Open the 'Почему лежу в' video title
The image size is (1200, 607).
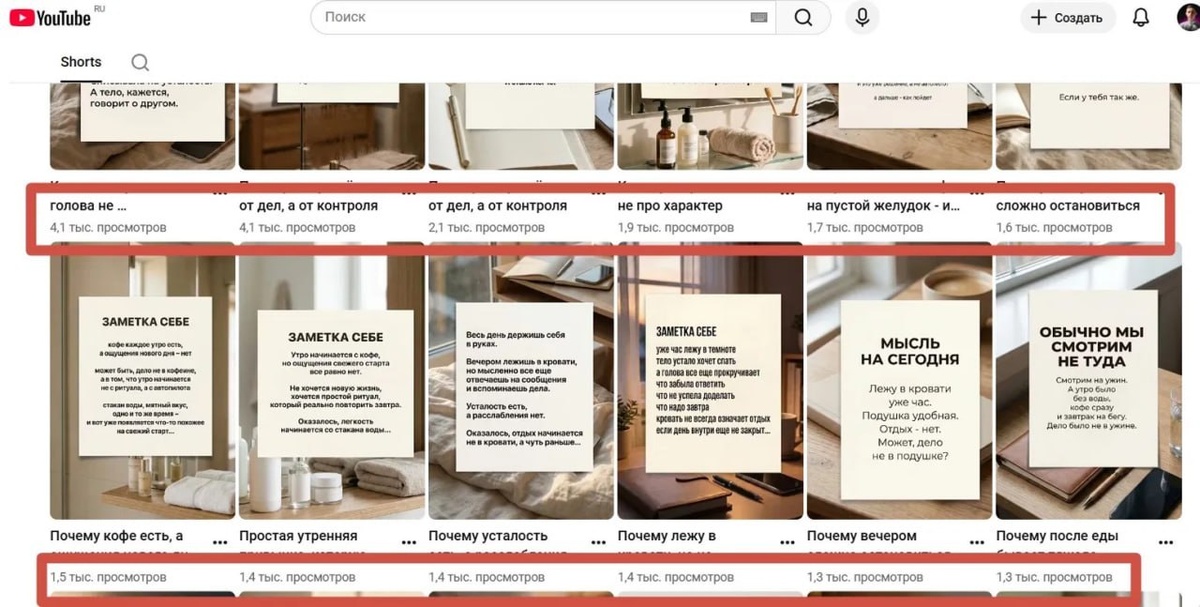667,536
